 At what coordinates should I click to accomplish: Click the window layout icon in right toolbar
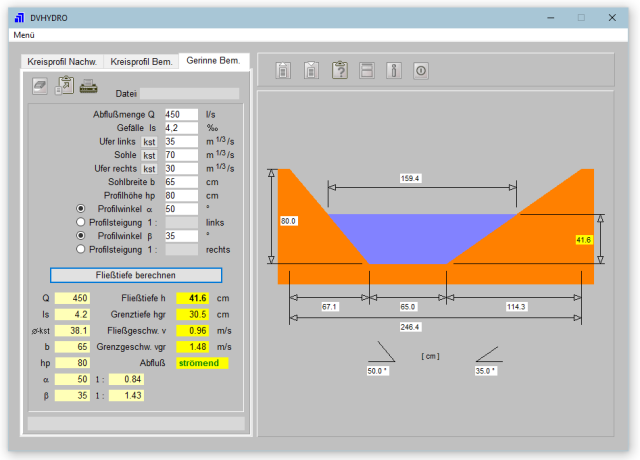click(x=367, y=70)
